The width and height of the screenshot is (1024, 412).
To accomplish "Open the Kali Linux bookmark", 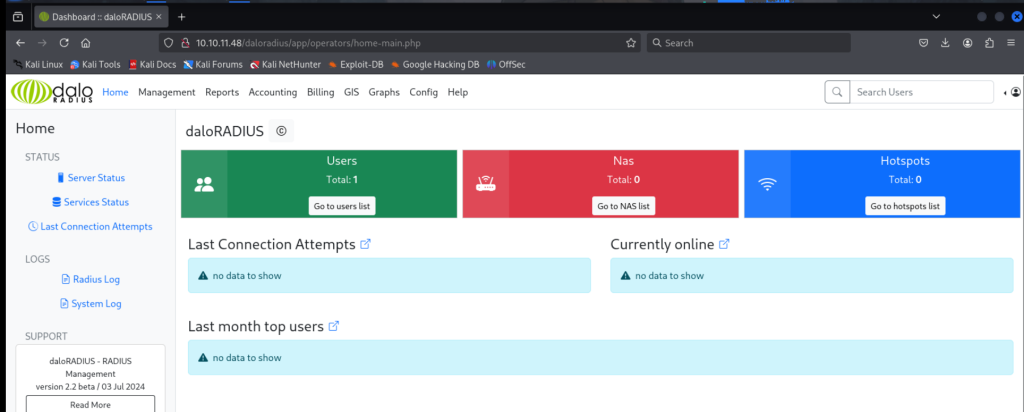I will (x=40, y=65).
